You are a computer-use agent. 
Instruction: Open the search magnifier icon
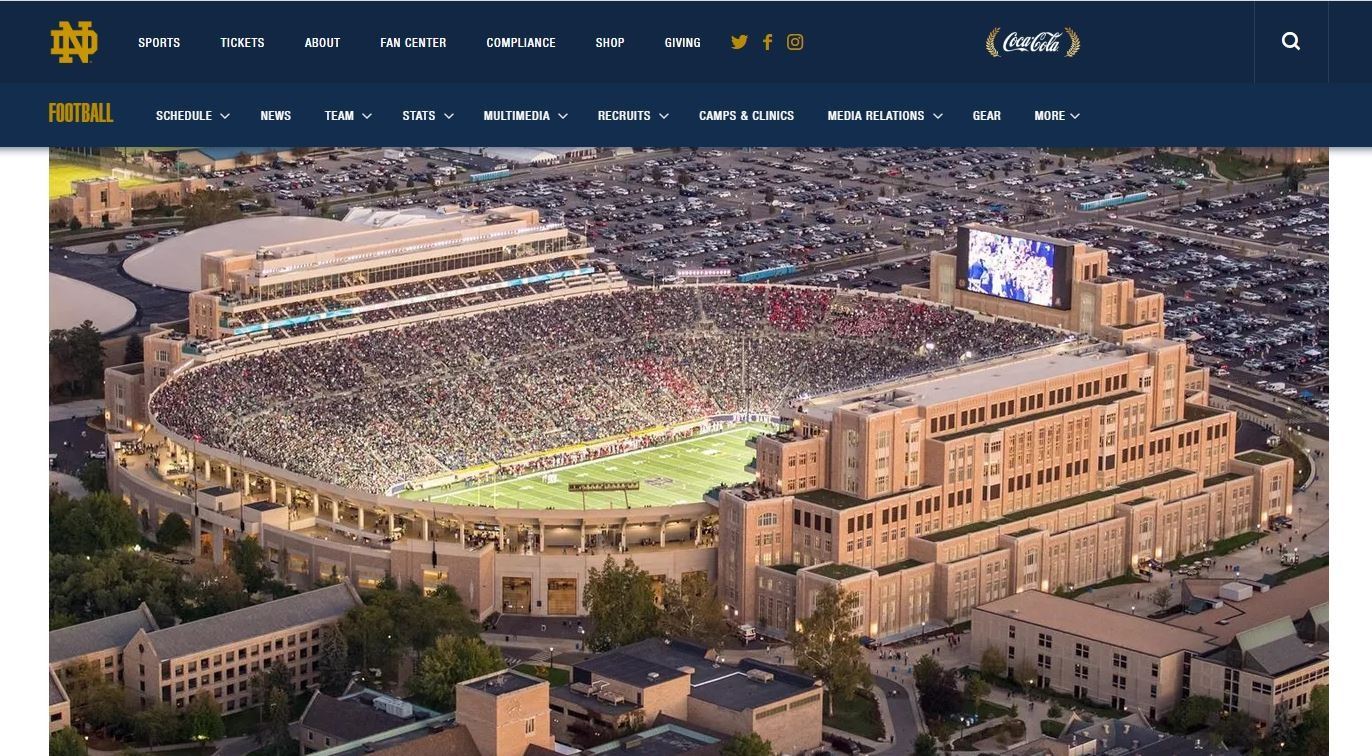click(x=1291, y=42)
